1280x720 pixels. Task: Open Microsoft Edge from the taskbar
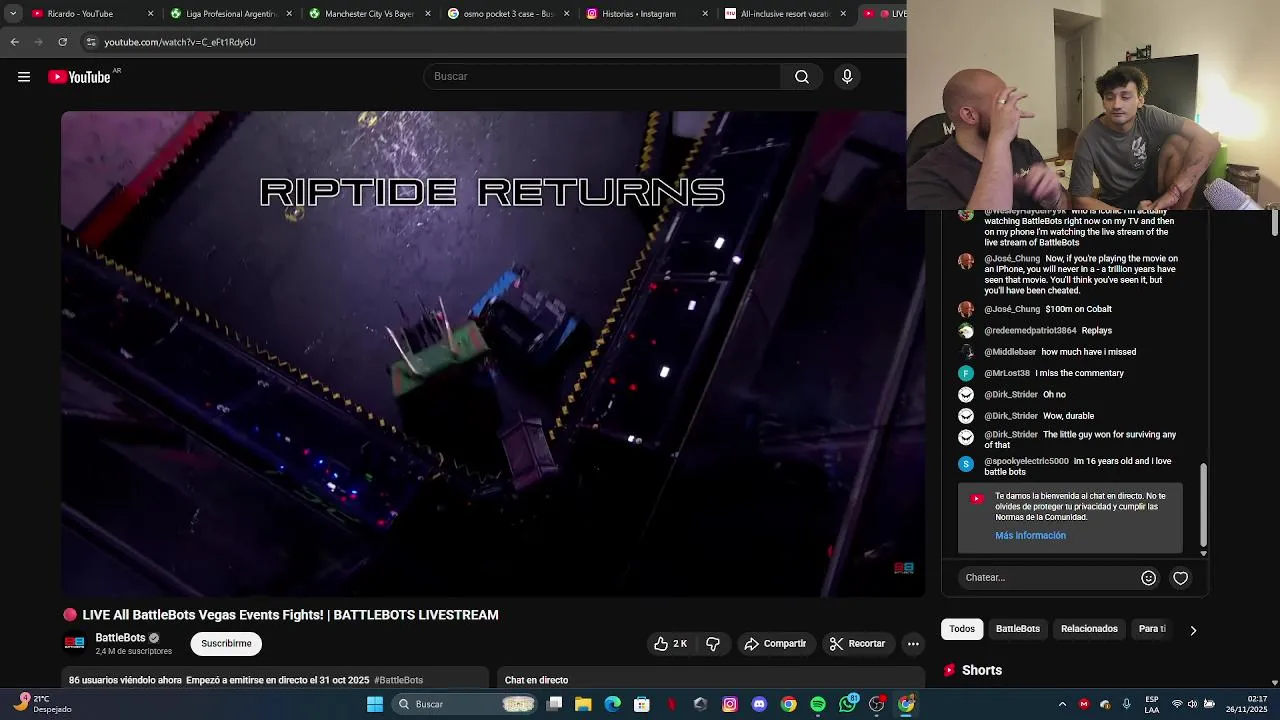613,704
